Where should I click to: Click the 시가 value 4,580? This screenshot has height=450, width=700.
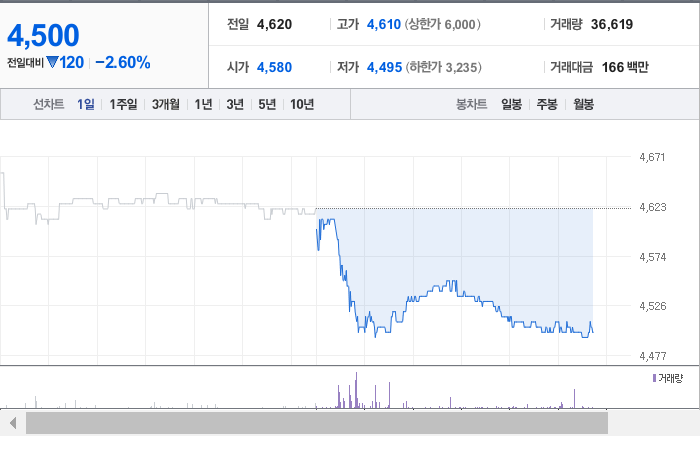(274, 67)
